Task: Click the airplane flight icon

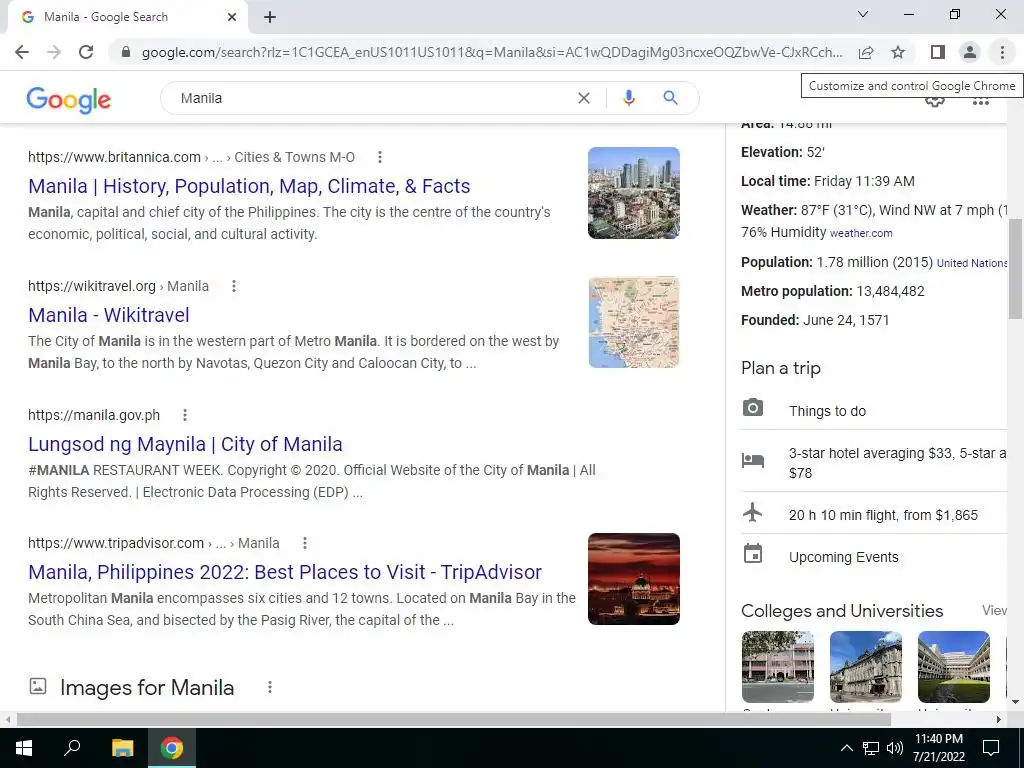Action: (x=752, y=512)
